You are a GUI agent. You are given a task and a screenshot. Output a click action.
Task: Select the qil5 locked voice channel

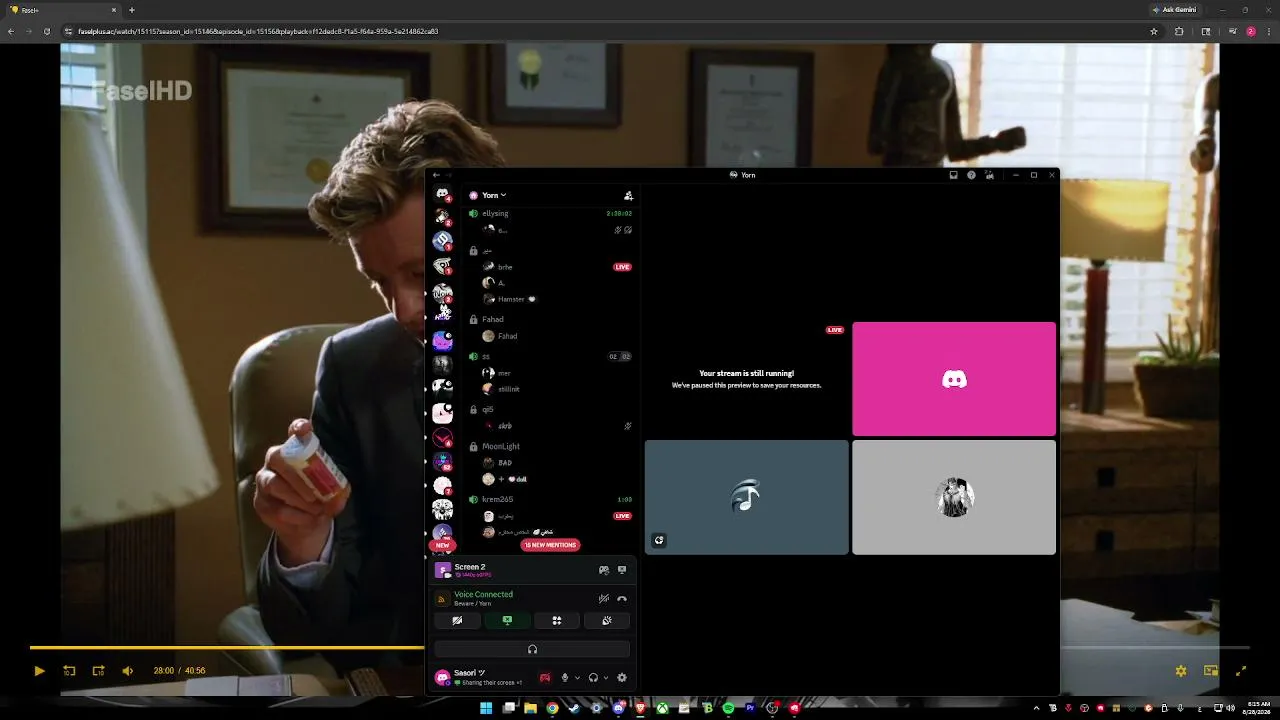(551, 409)
